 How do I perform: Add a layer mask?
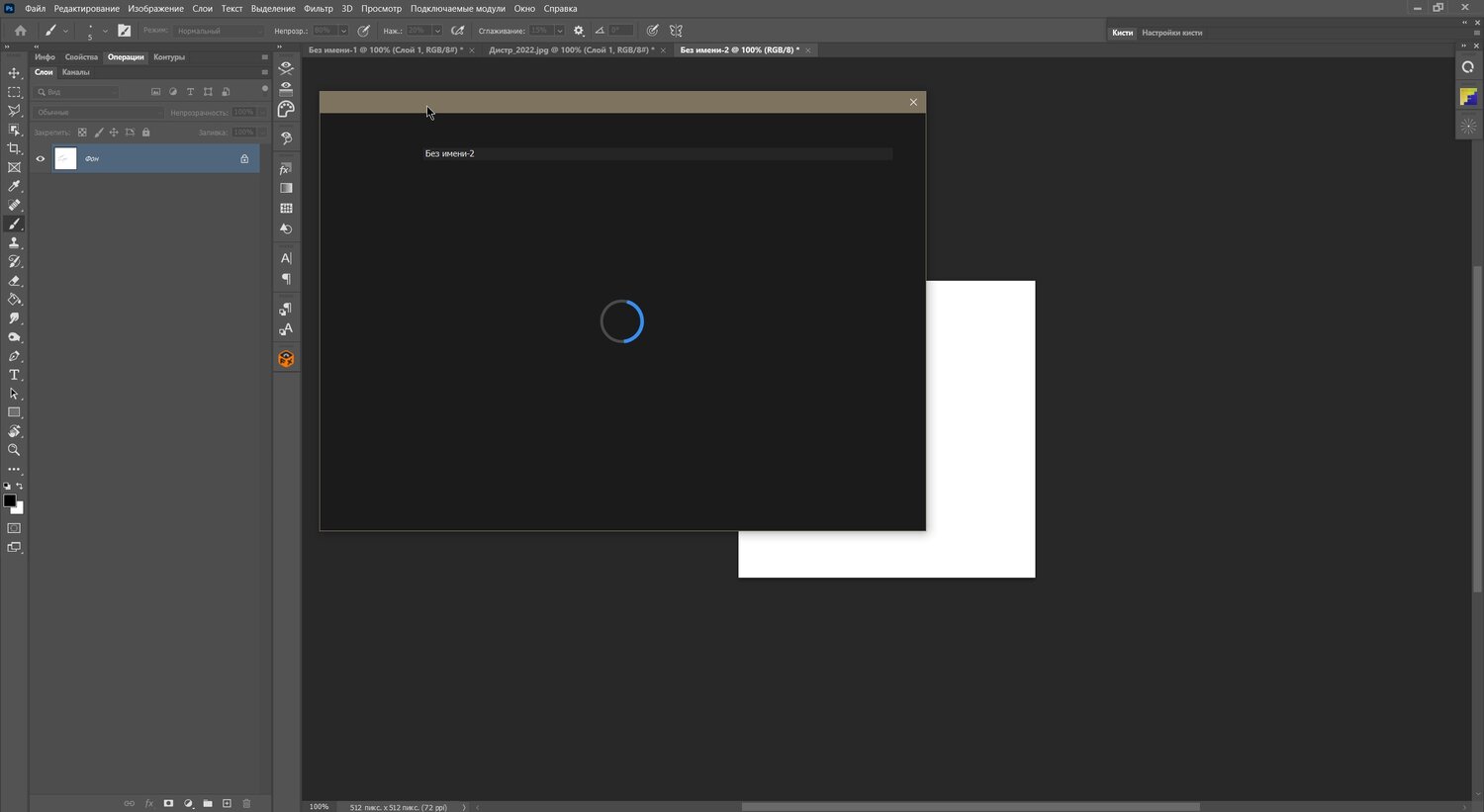pos(168,803)
